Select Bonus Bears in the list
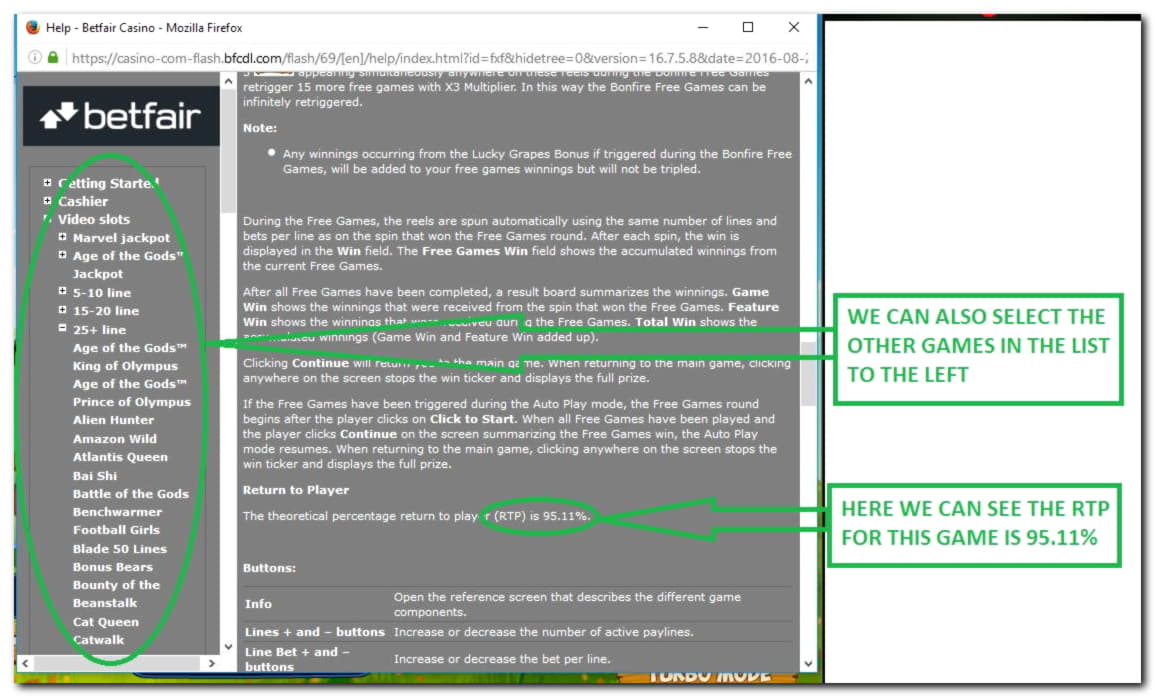Viewport: 1155px width, 697px height. 113,567
